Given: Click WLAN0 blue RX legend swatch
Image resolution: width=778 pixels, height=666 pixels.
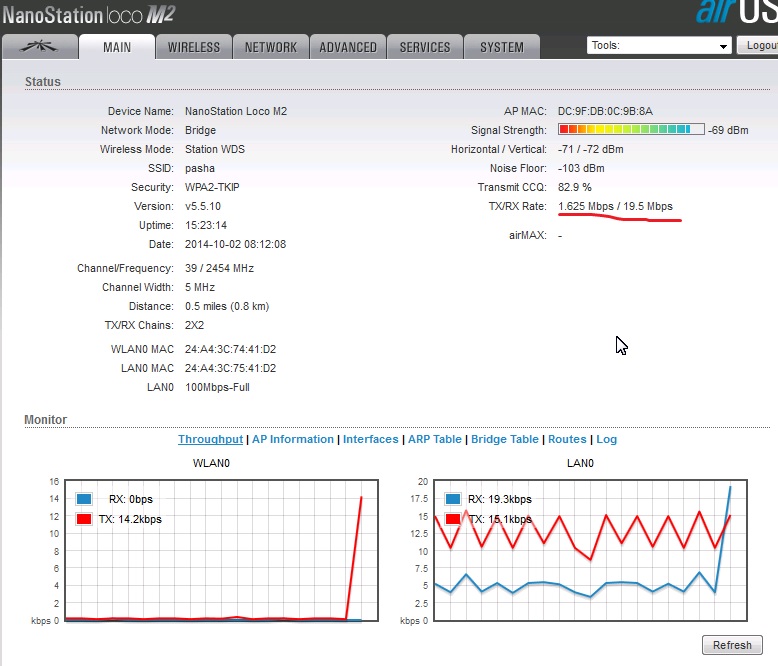Looking at the screenshot, I should tap(84, 499).
